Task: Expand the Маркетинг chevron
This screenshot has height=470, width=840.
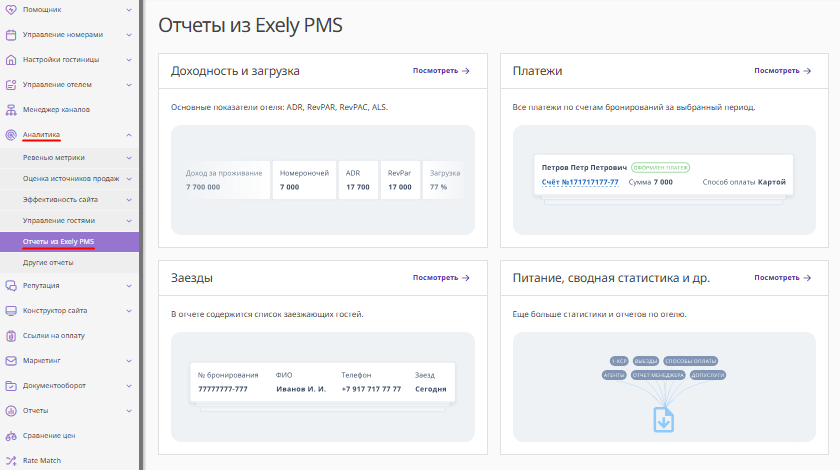Action: [129, 361]
